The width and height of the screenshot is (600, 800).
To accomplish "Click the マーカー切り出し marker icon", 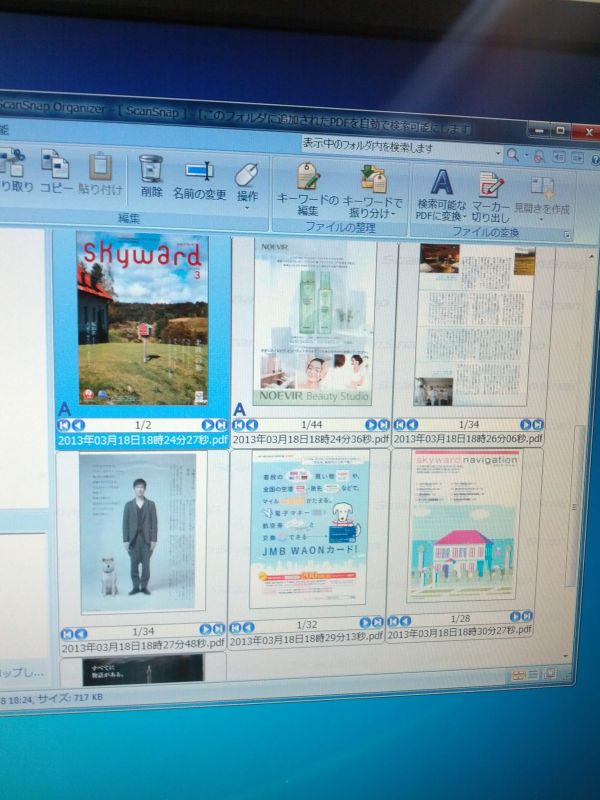I will coord(491,185).
